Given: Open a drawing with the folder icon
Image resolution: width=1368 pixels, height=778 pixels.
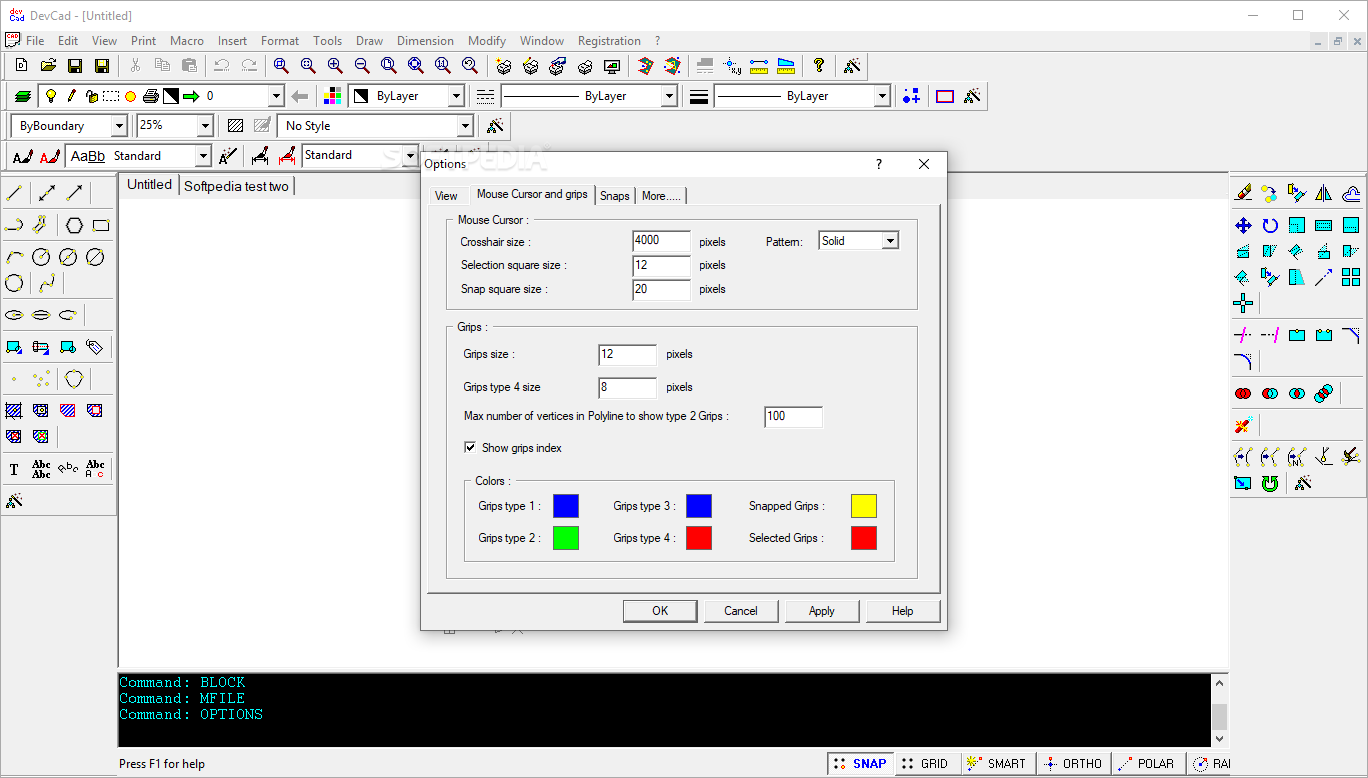Looking at the screenshot, I should coord(48,66).
